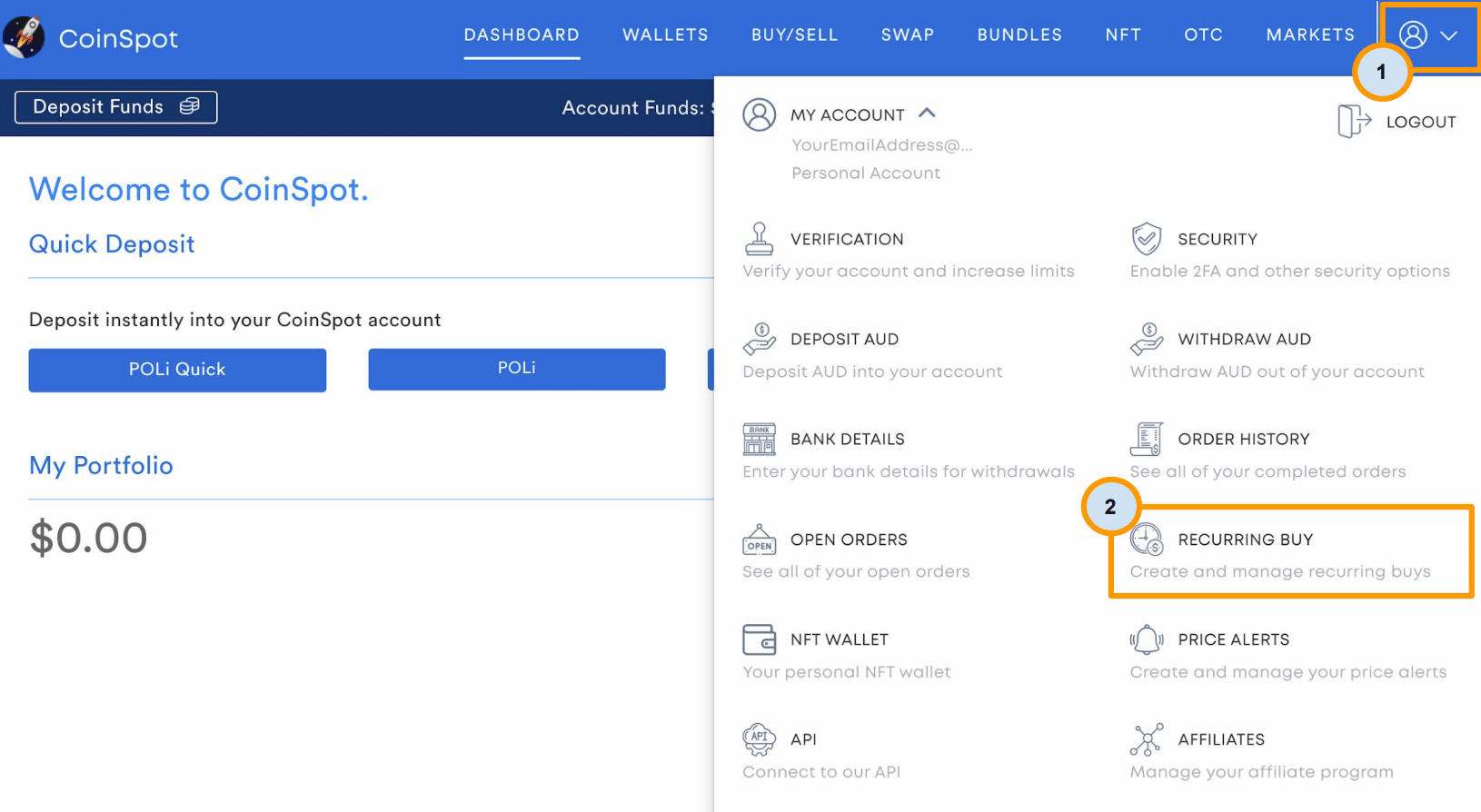The height and width of the screenshot is (812, 1481).
Task: Select the API cloud icon
Action: (759, 739)
